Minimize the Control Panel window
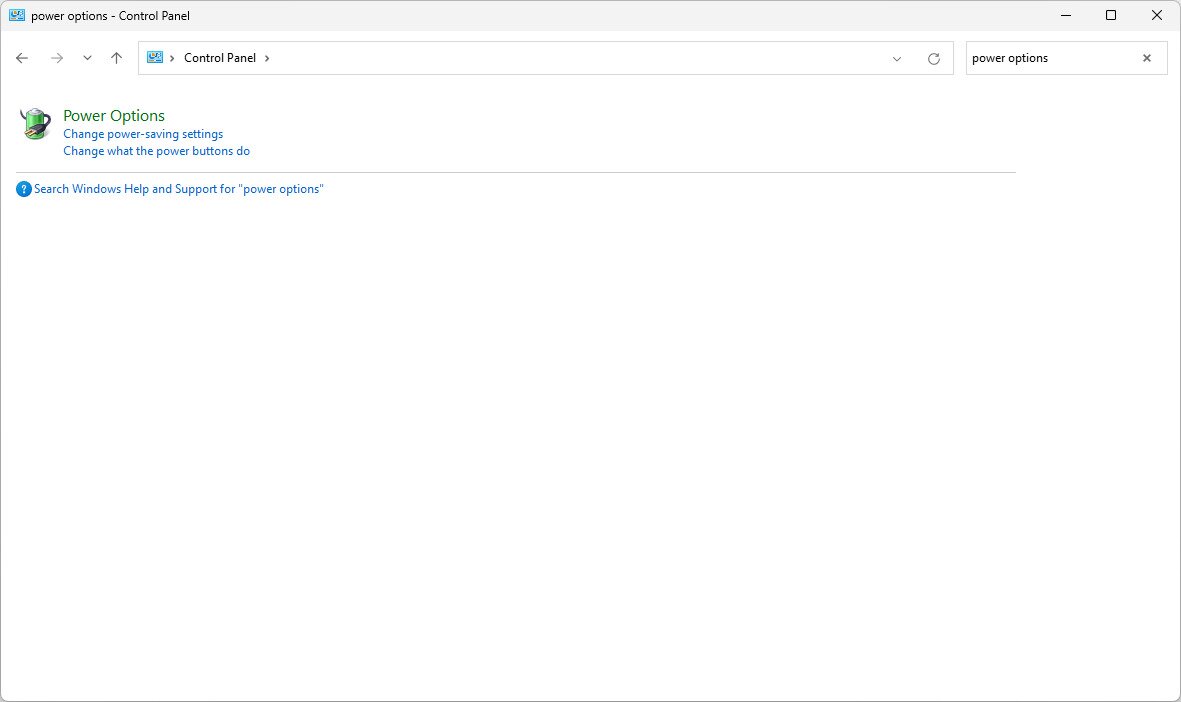The image size is (1181, 702). 1066,15
